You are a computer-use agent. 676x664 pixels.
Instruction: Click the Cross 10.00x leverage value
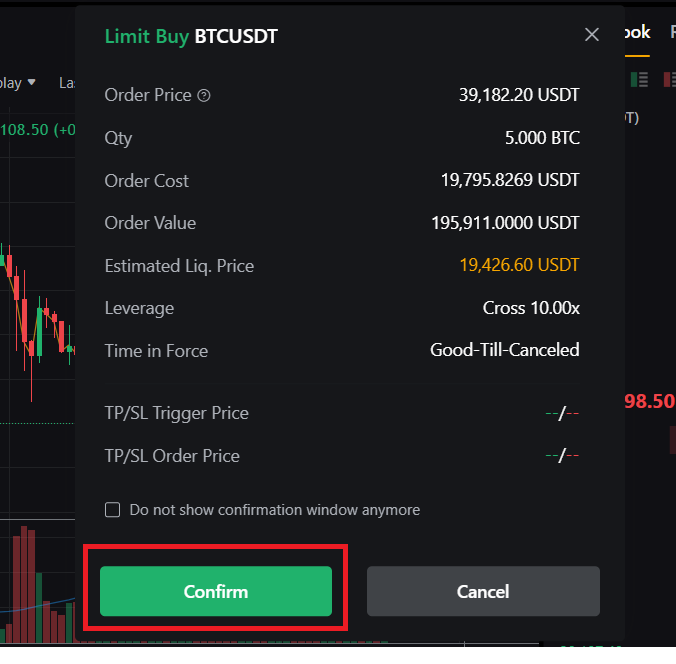(x=531, y=308)
